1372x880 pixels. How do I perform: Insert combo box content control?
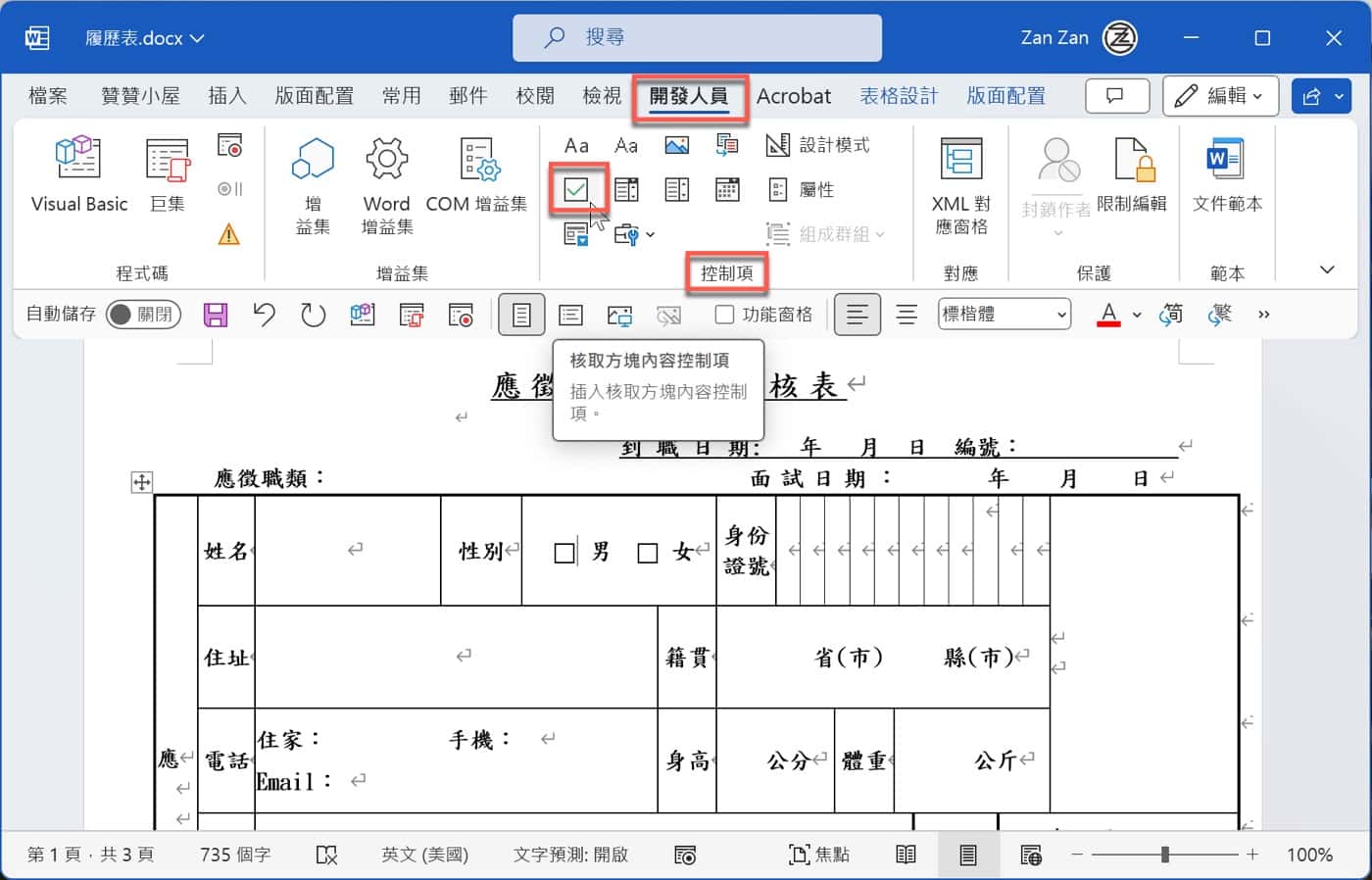626,189
